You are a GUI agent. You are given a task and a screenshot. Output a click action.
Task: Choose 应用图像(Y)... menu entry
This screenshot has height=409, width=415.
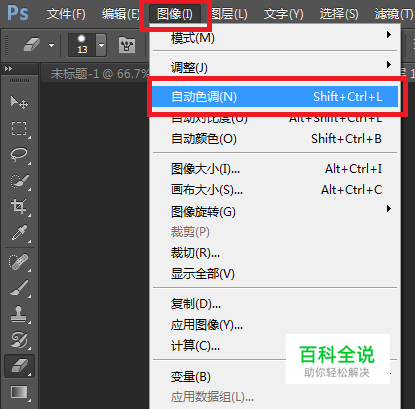pyautogui.click(x=275, y=325)
